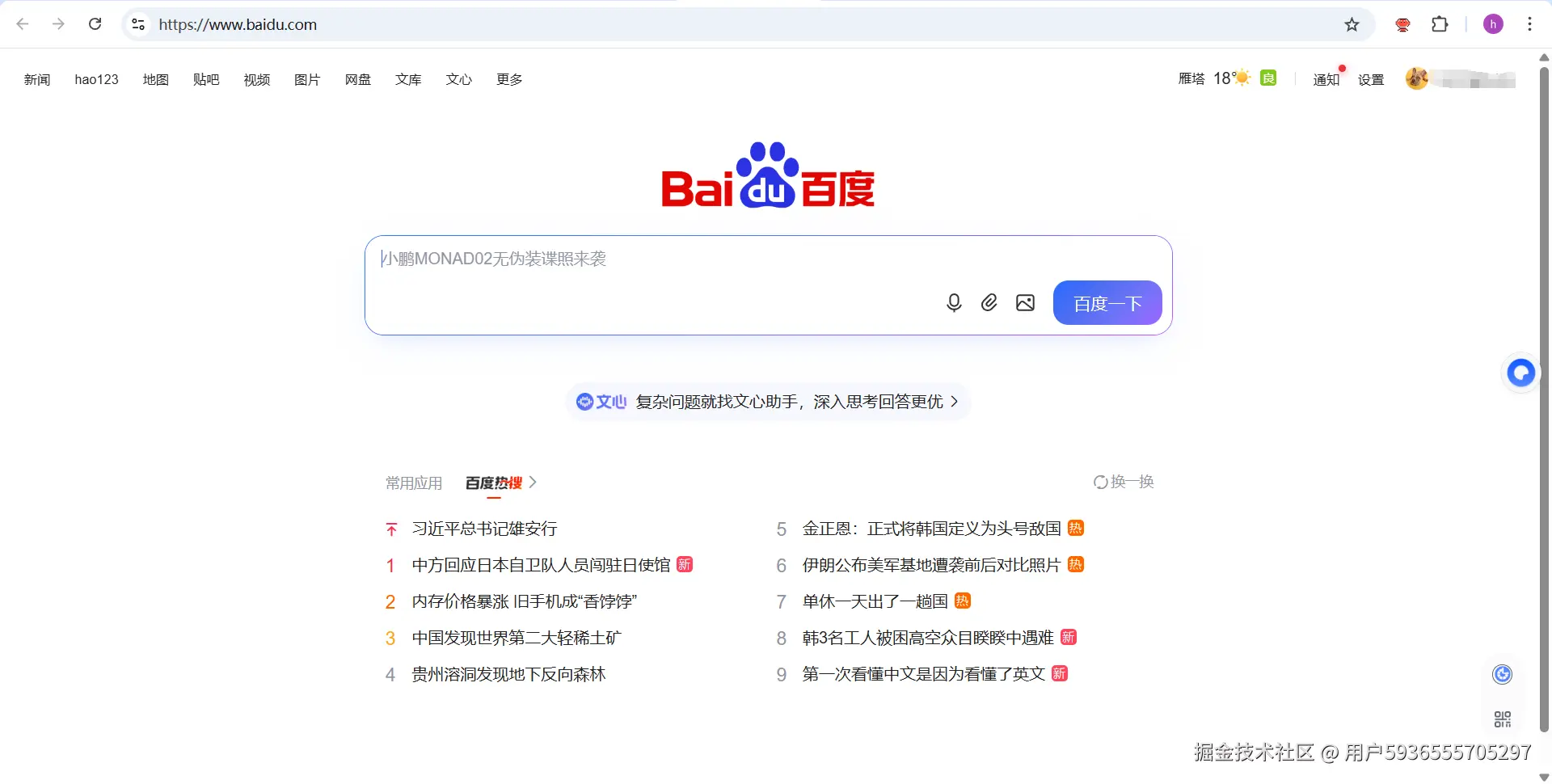Go to 地图 in the top navigation
1552x784 pixels.
[x=156, y=79]
